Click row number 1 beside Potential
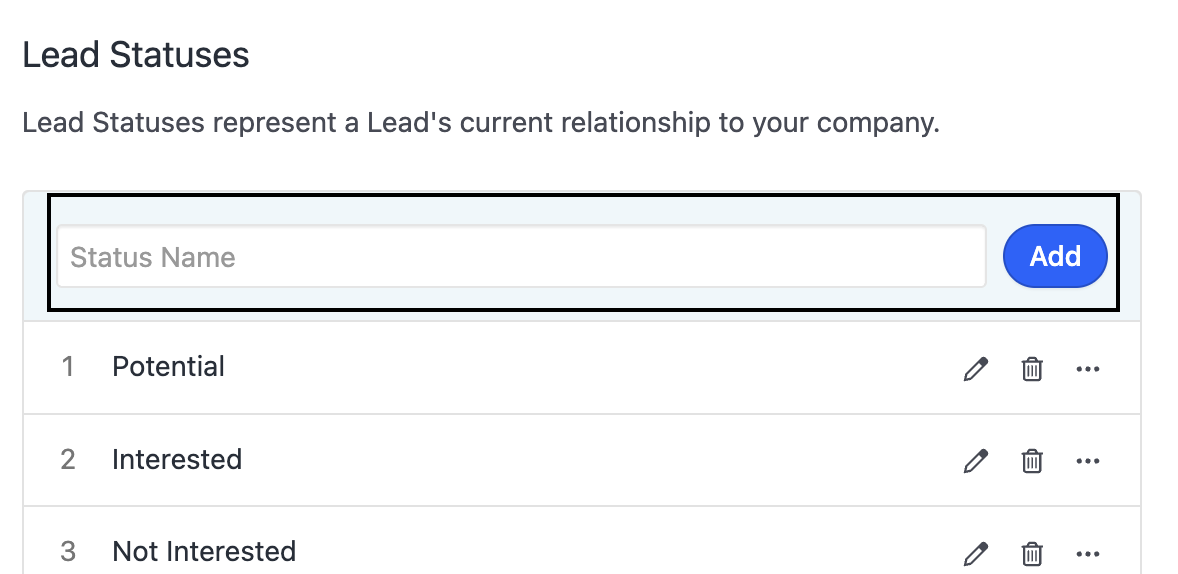This screenshot has height=574, width=1178. (x=68, y=367)
